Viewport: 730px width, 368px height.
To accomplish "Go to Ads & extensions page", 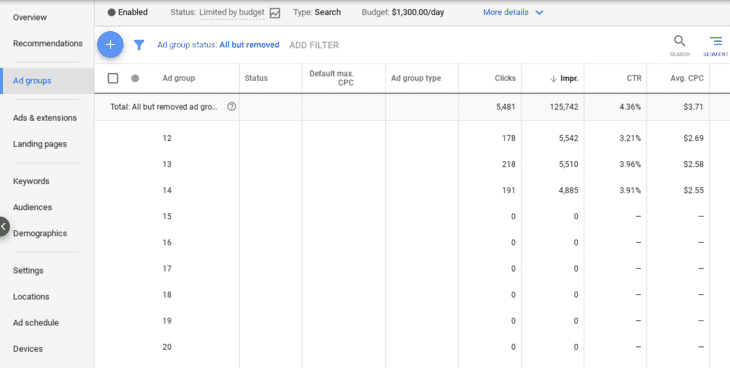I will [x=45, y=118].
